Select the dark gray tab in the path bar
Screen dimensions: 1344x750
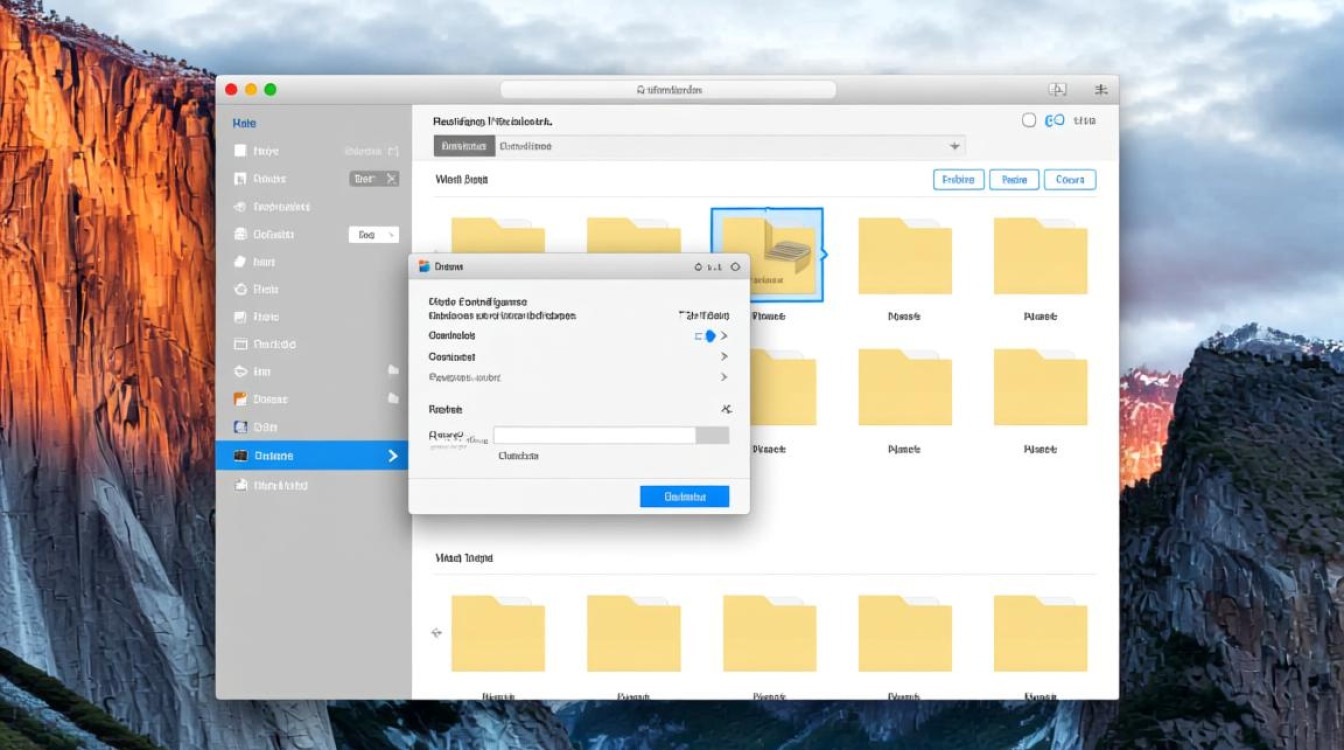(x=464, y=146)
